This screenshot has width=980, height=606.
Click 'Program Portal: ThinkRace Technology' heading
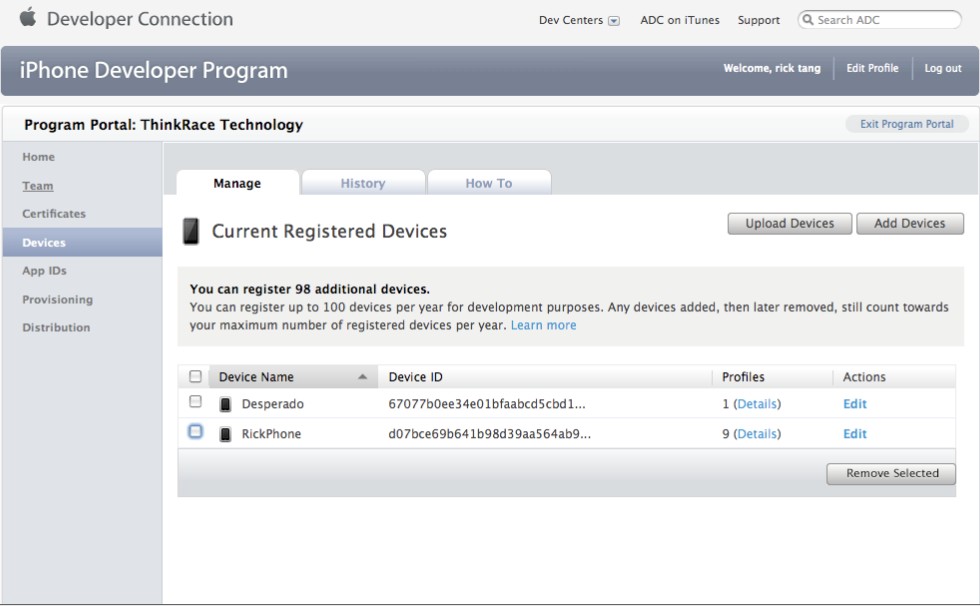pyautogui.click(x=164, y=125)
